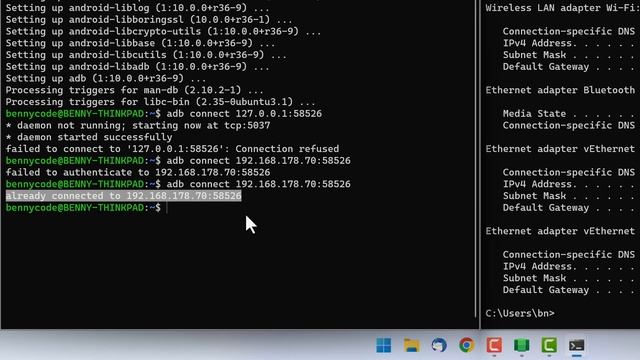This screenshot has height=360, width=640.
Task: Click the left terminal's vertical scrollbar
Action: click(476, 159)
